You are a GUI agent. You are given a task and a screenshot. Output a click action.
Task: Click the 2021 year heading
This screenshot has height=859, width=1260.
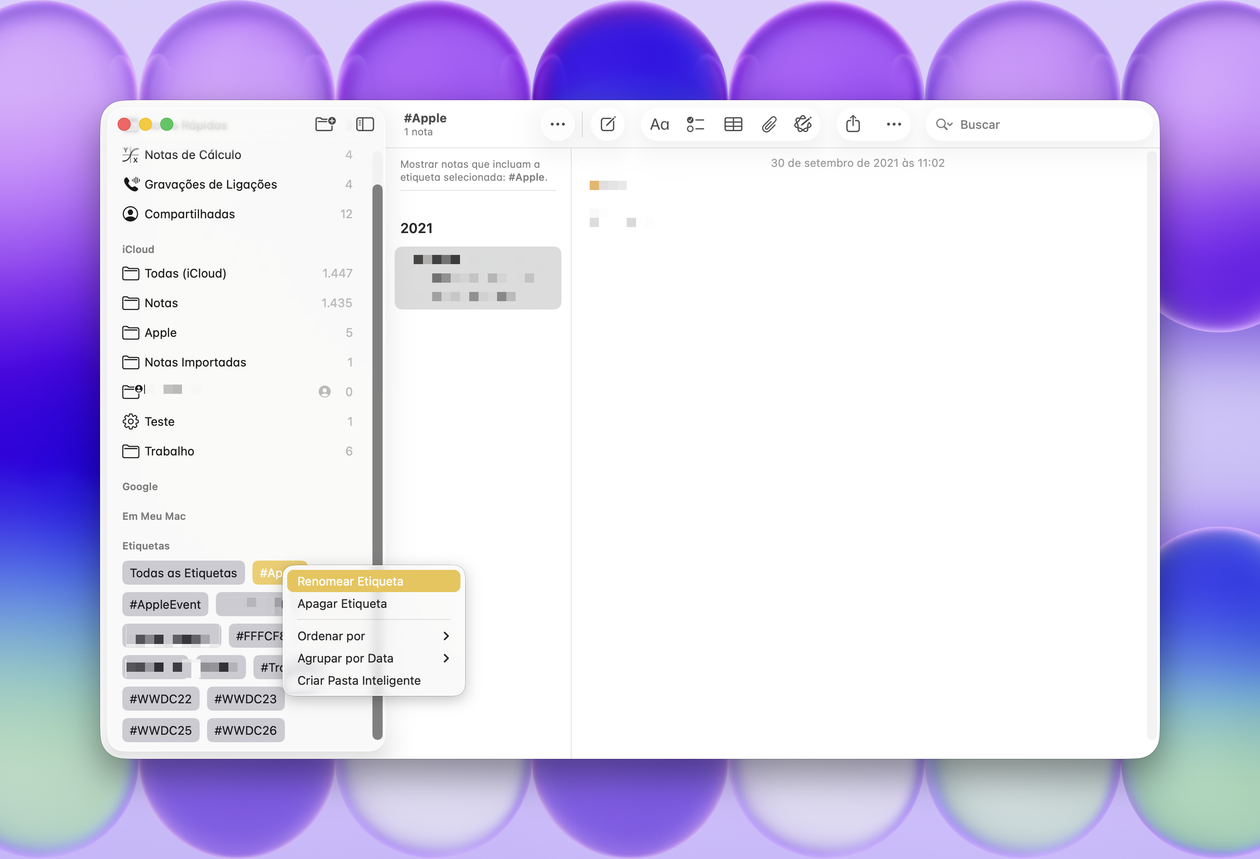[416, 228]
